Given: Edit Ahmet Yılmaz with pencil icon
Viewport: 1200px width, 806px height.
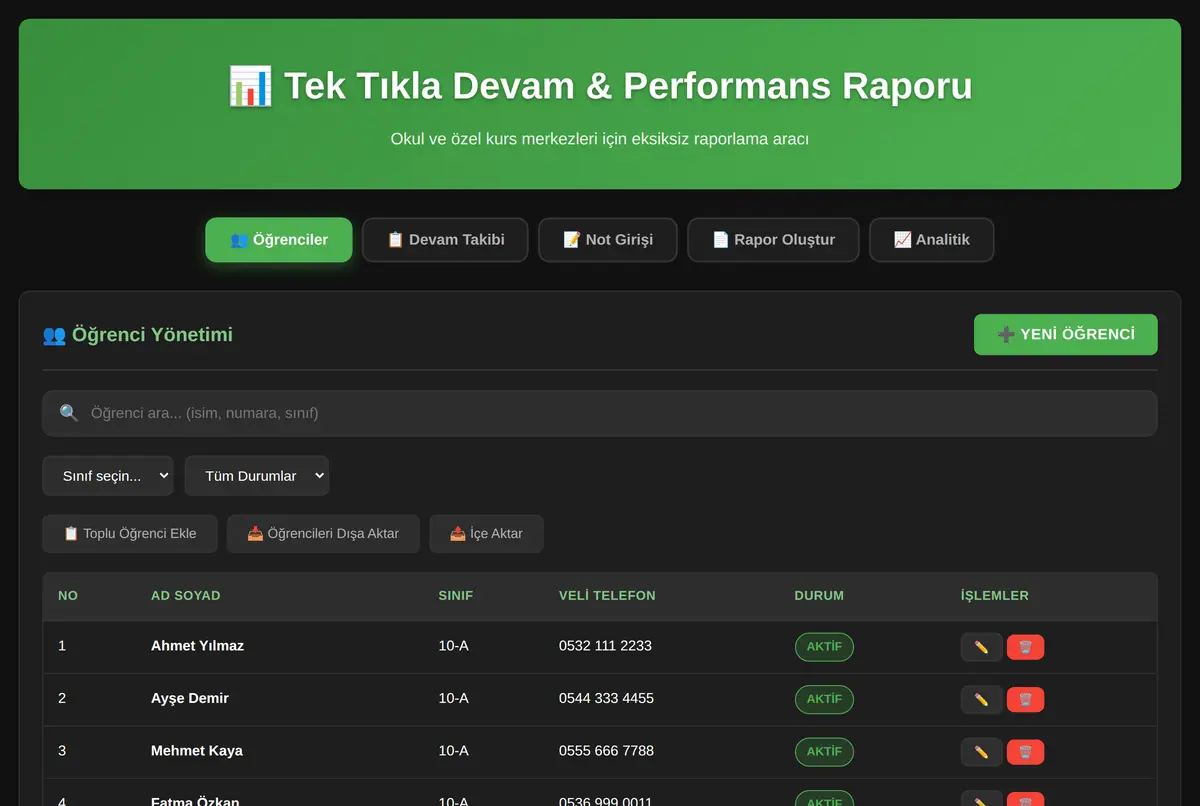Looking at the screenshot, I should click(981, 647).
